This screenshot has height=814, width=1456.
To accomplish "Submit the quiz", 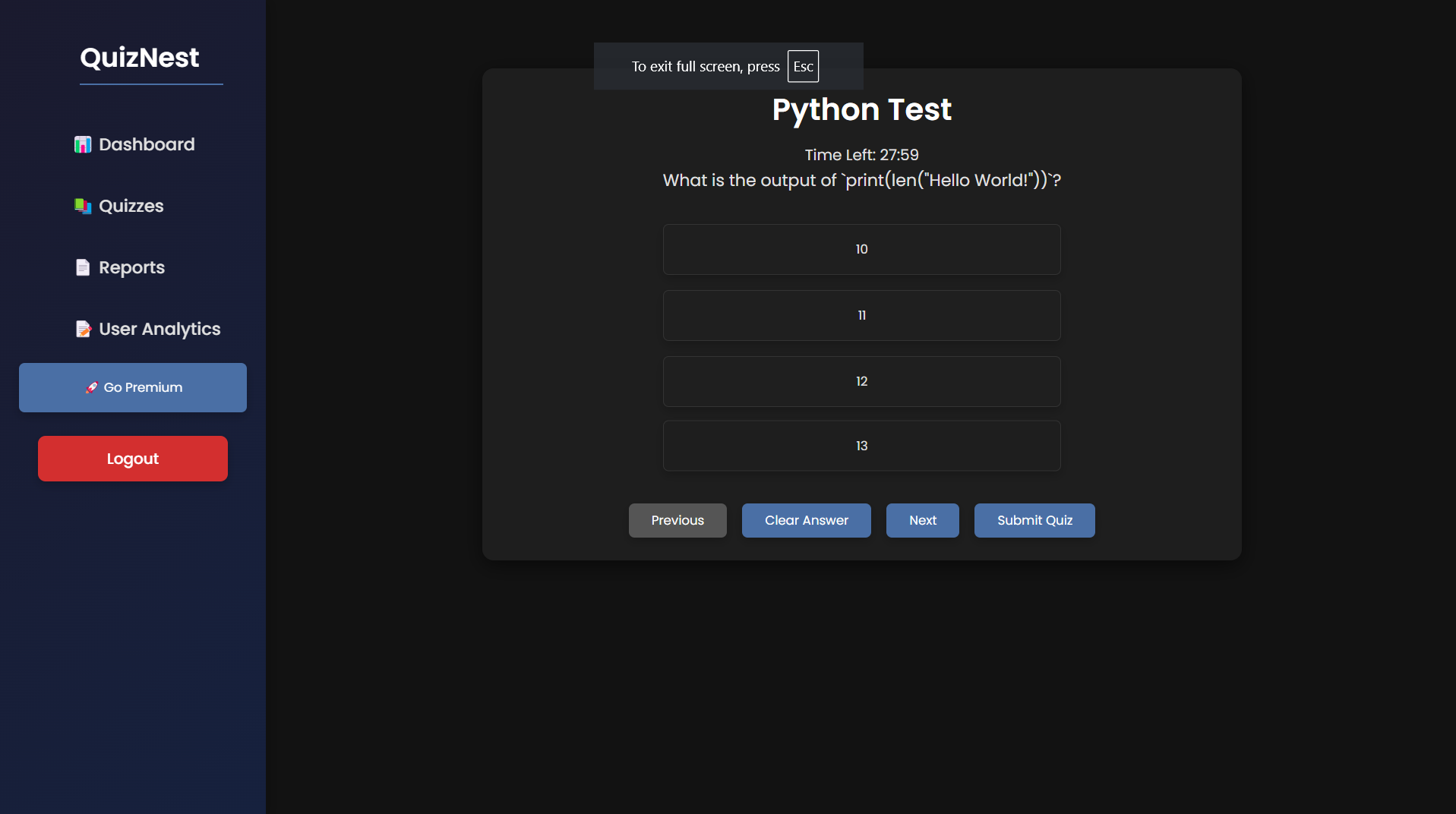I will click(x=1034, y=520).
